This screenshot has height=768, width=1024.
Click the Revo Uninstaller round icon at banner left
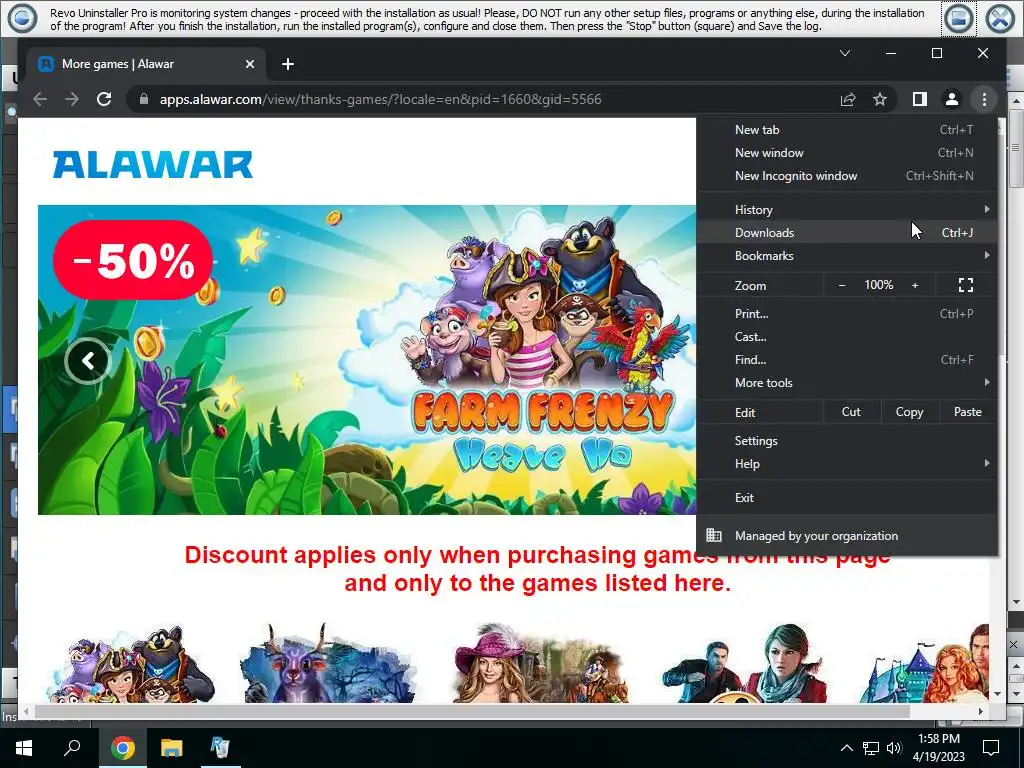coord(22,18)
